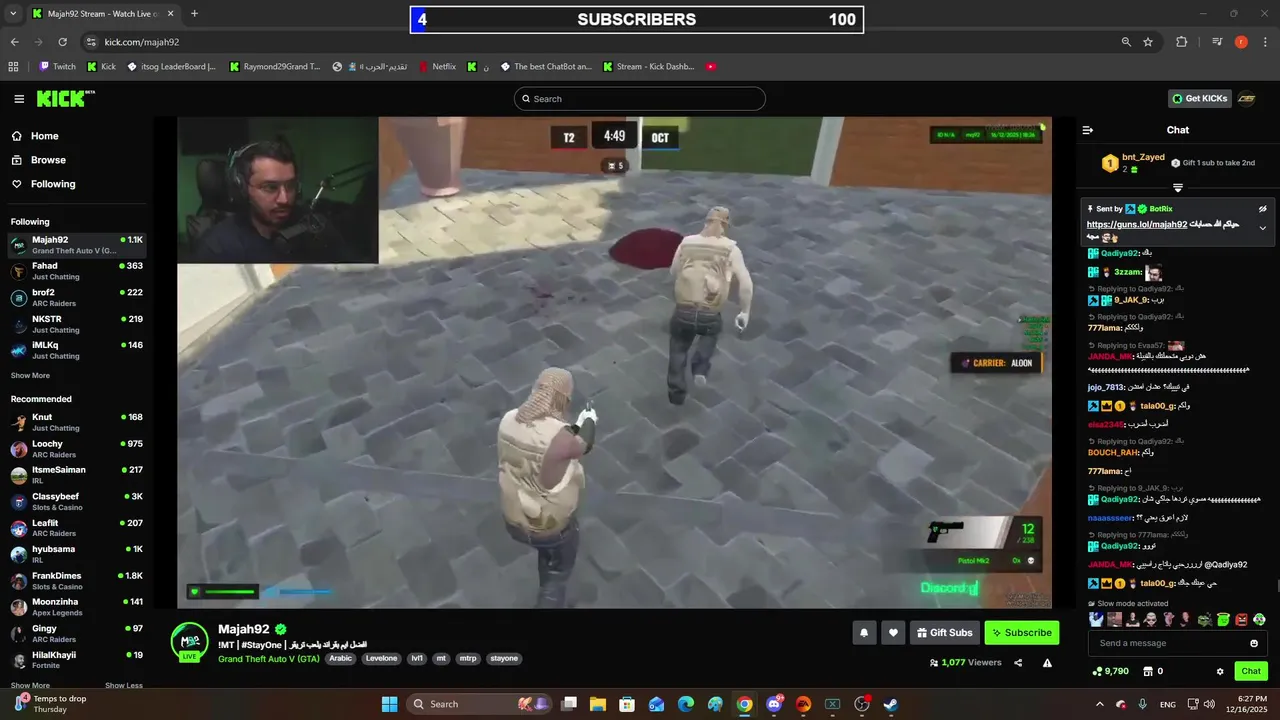The image size is (1280, 720).
Task: Open Microsoft Edge from taskbar
Action: tap(685, 704)
